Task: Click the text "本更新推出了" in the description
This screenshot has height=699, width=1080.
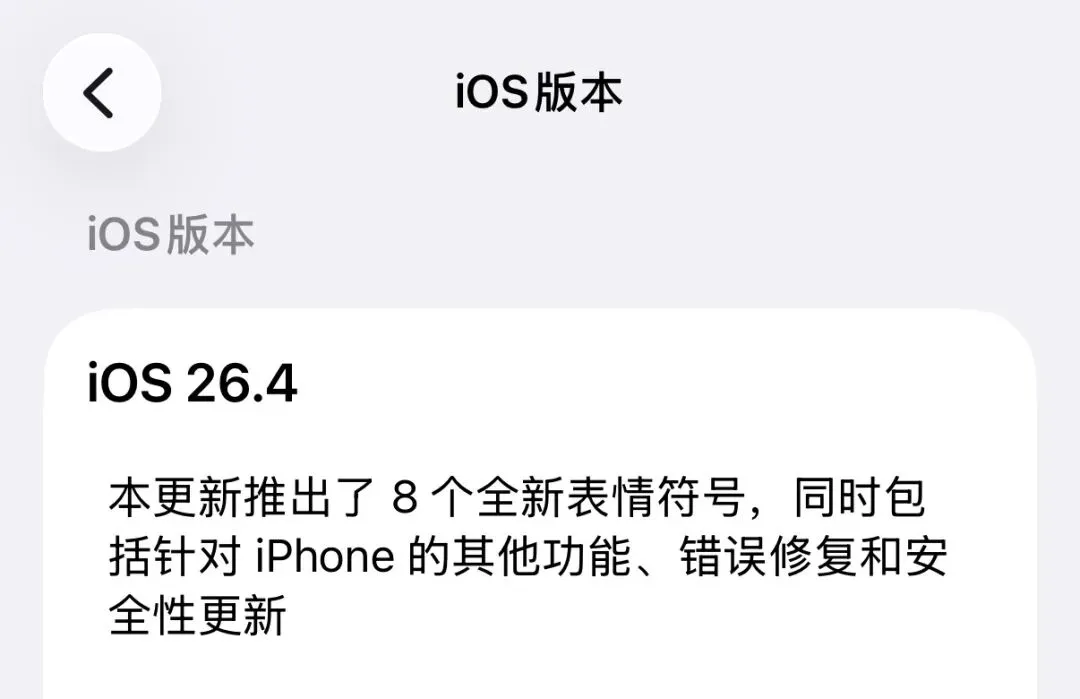Action: click(241, 497)
